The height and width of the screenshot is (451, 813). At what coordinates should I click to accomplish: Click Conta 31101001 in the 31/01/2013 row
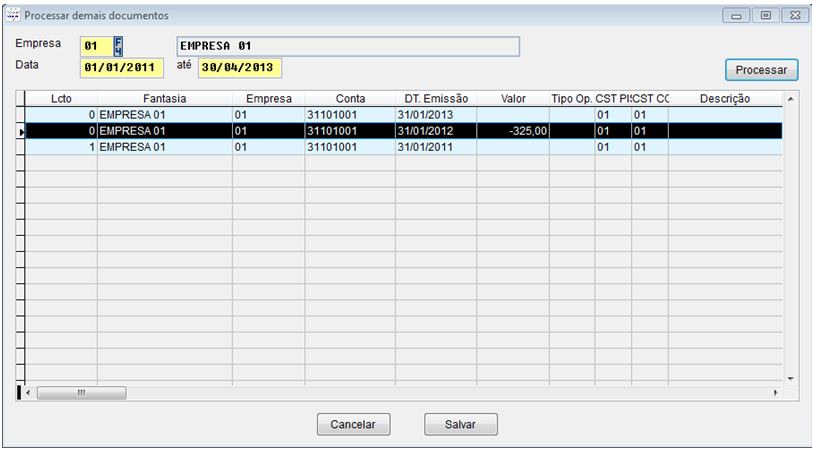(x=350, y=115)
